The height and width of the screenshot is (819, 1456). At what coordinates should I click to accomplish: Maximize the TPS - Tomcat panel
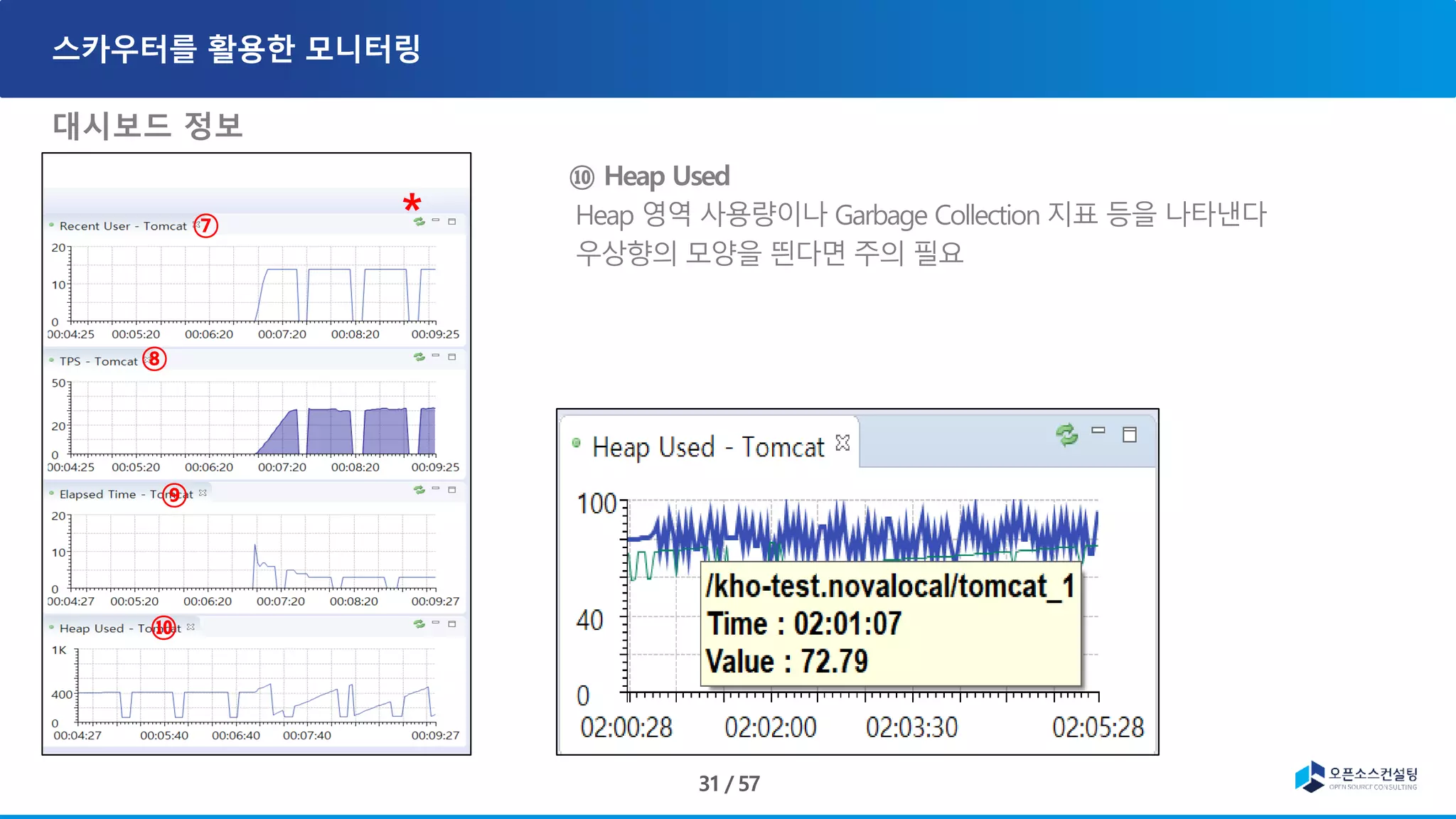452,357
